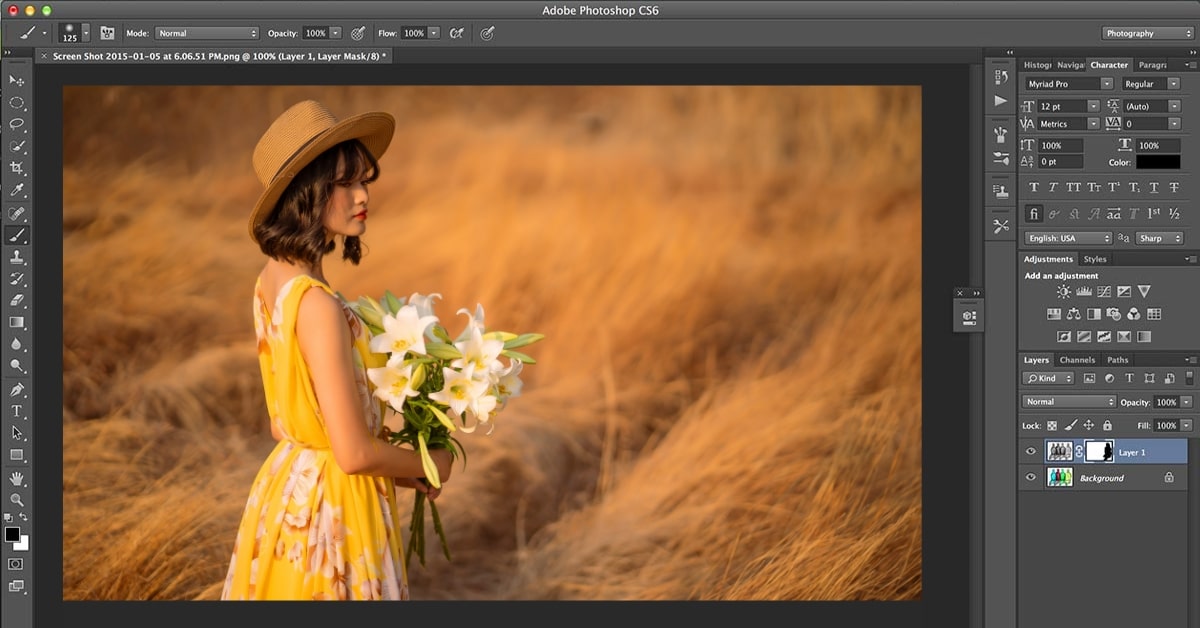1200x628 pixels.
Task: Select the Rectangle shape tool
Action: (x=17, y=455)
